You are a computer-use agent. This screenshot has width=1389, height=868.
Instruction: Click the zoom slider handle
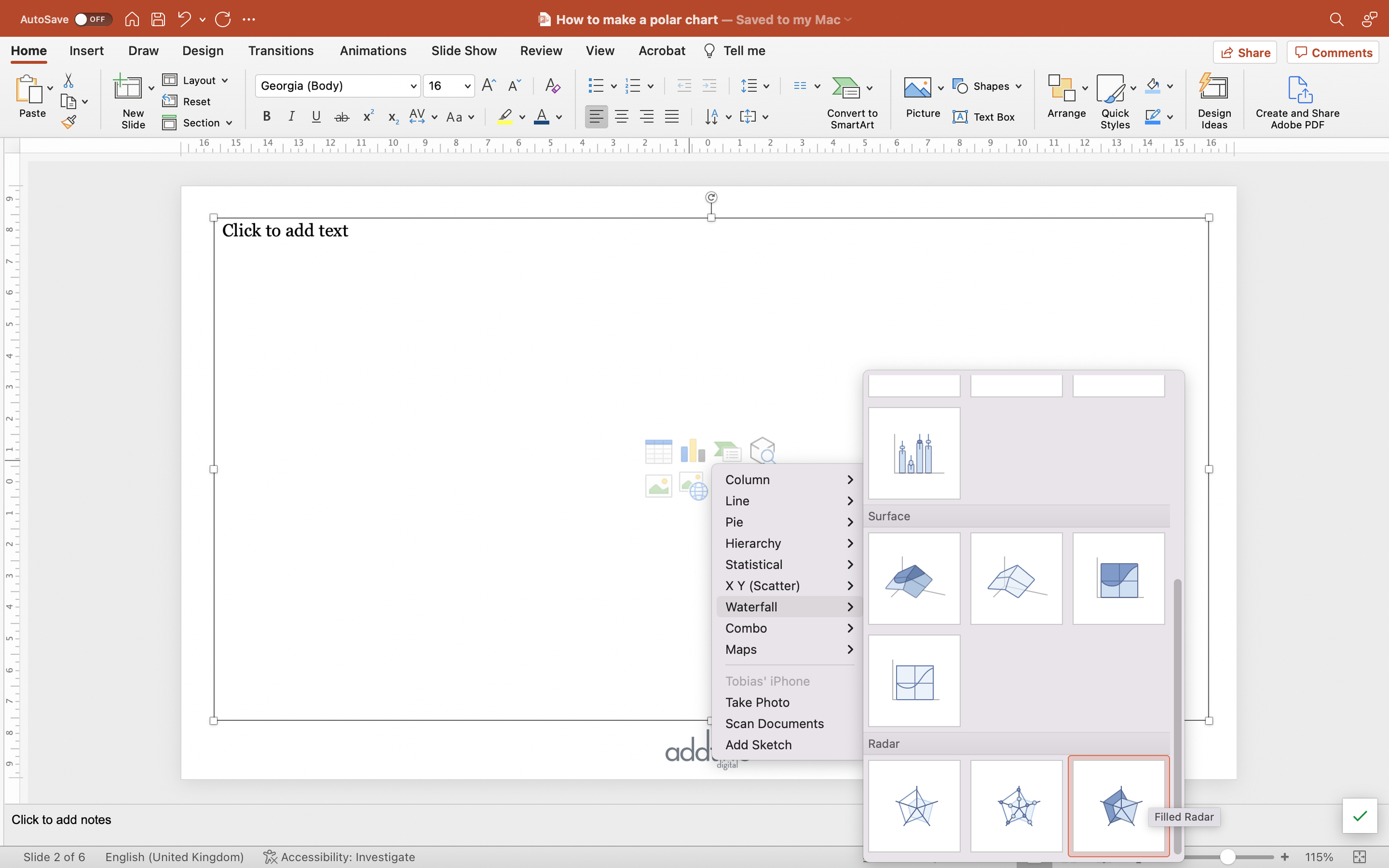[1228, 856]
